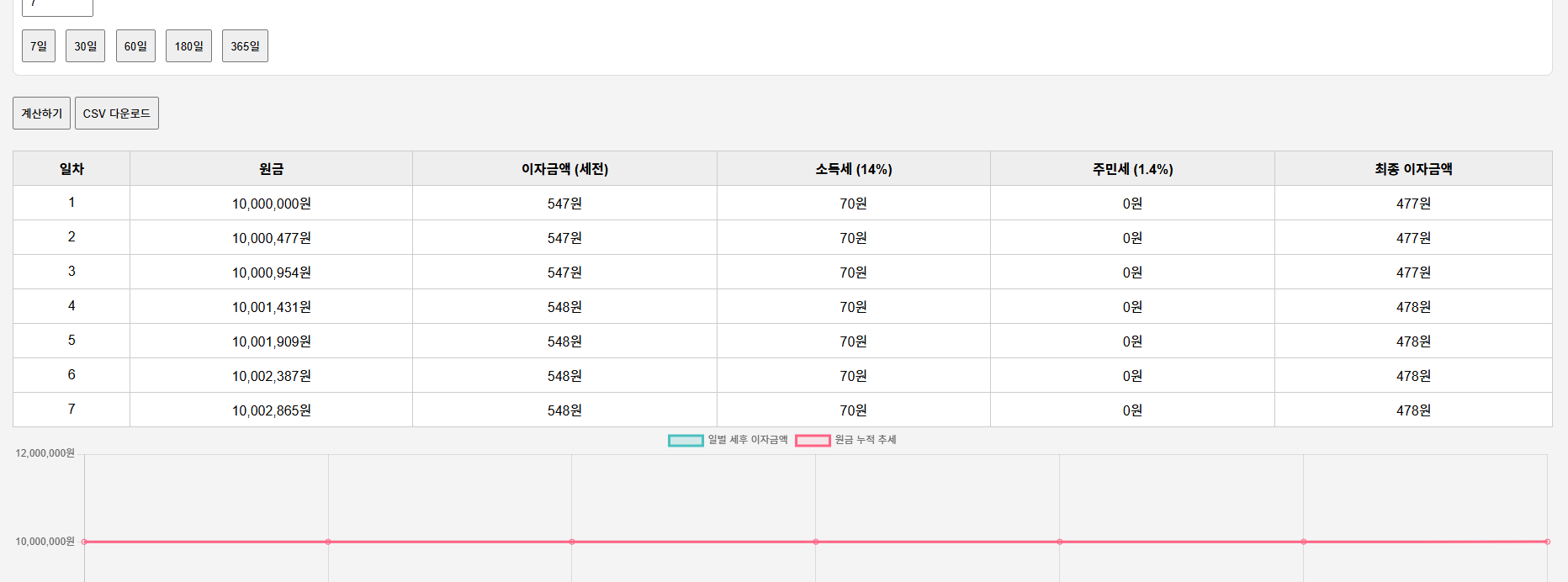
Task: Click the last data point on principal line
Action: (x=1547, y=542)
